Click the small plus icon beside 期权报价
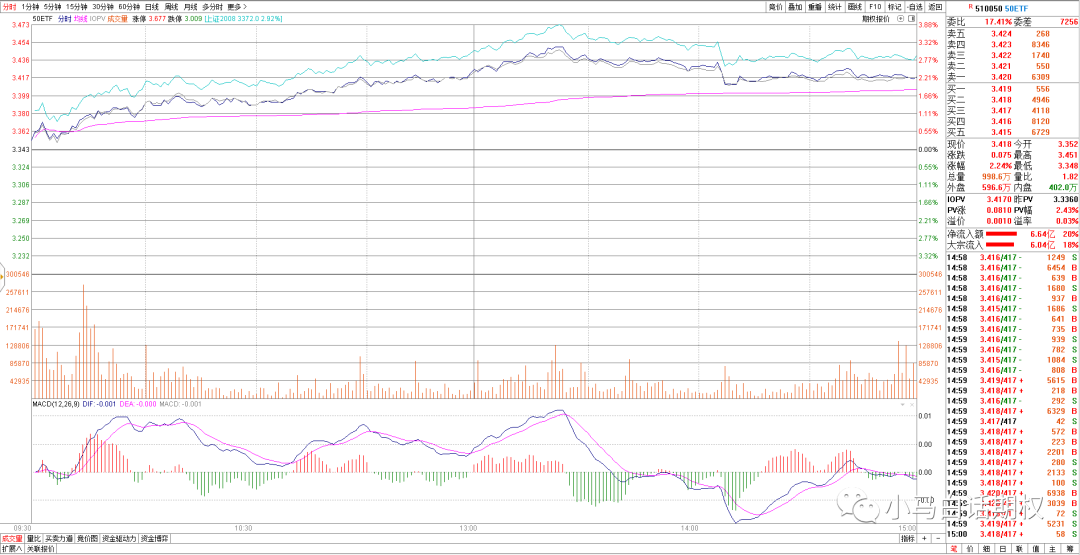1080x555 pixels. click(x=900, y=19)
